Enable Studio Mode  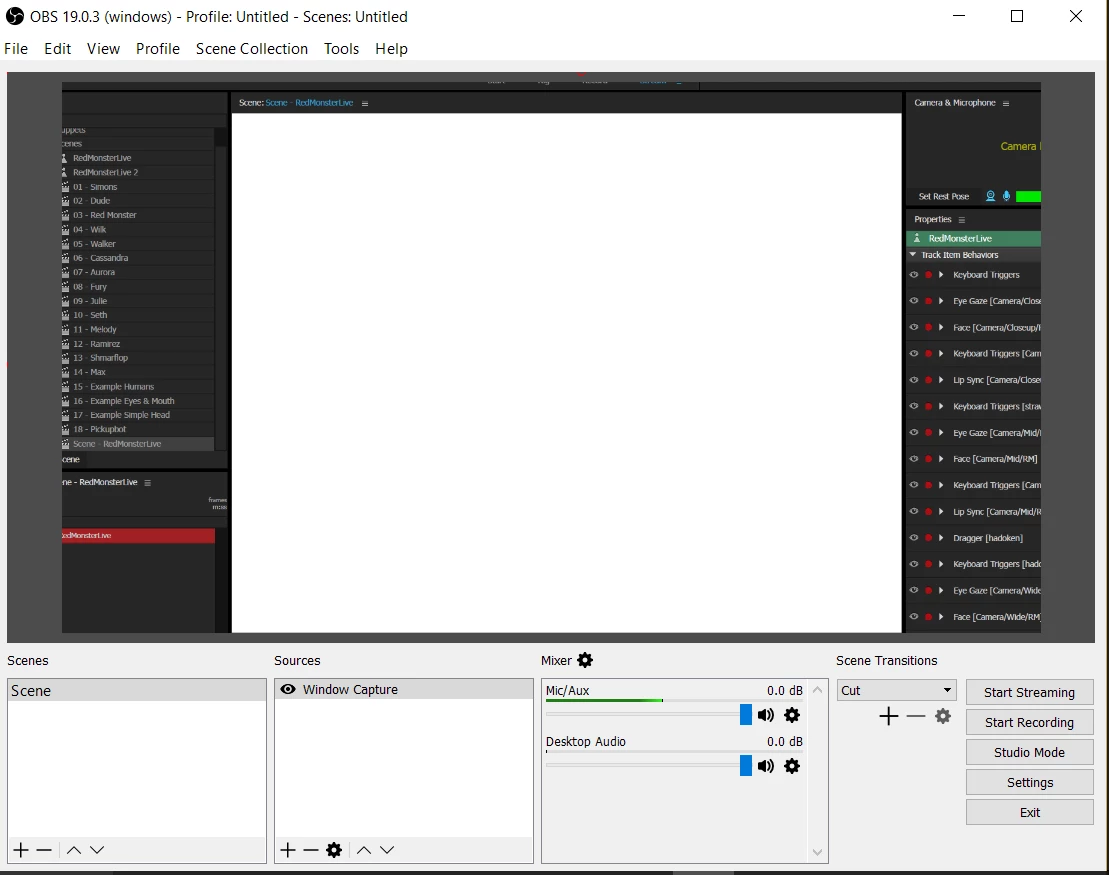(x=1030, y=753)
